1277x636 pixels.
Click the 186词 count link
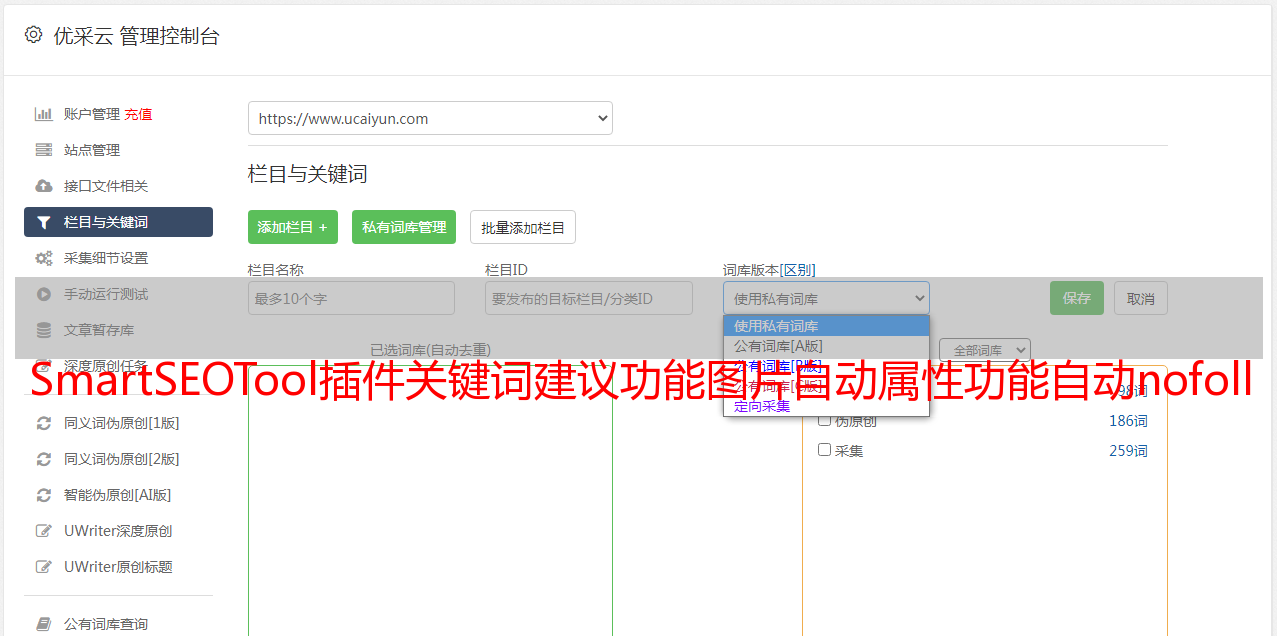click(x=1128, y=421)
